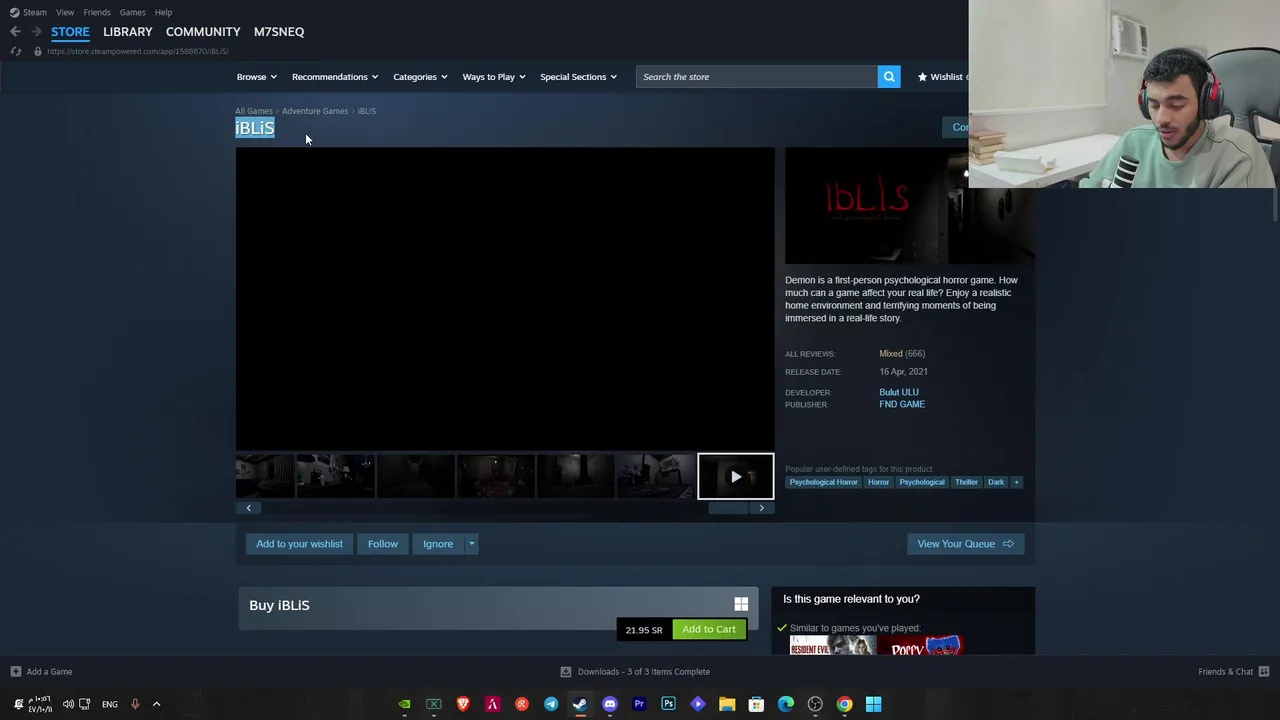Launch Premiere Pro from taskbar
The width and height of the screenshot is (1280, 720).
pos(639,704)
